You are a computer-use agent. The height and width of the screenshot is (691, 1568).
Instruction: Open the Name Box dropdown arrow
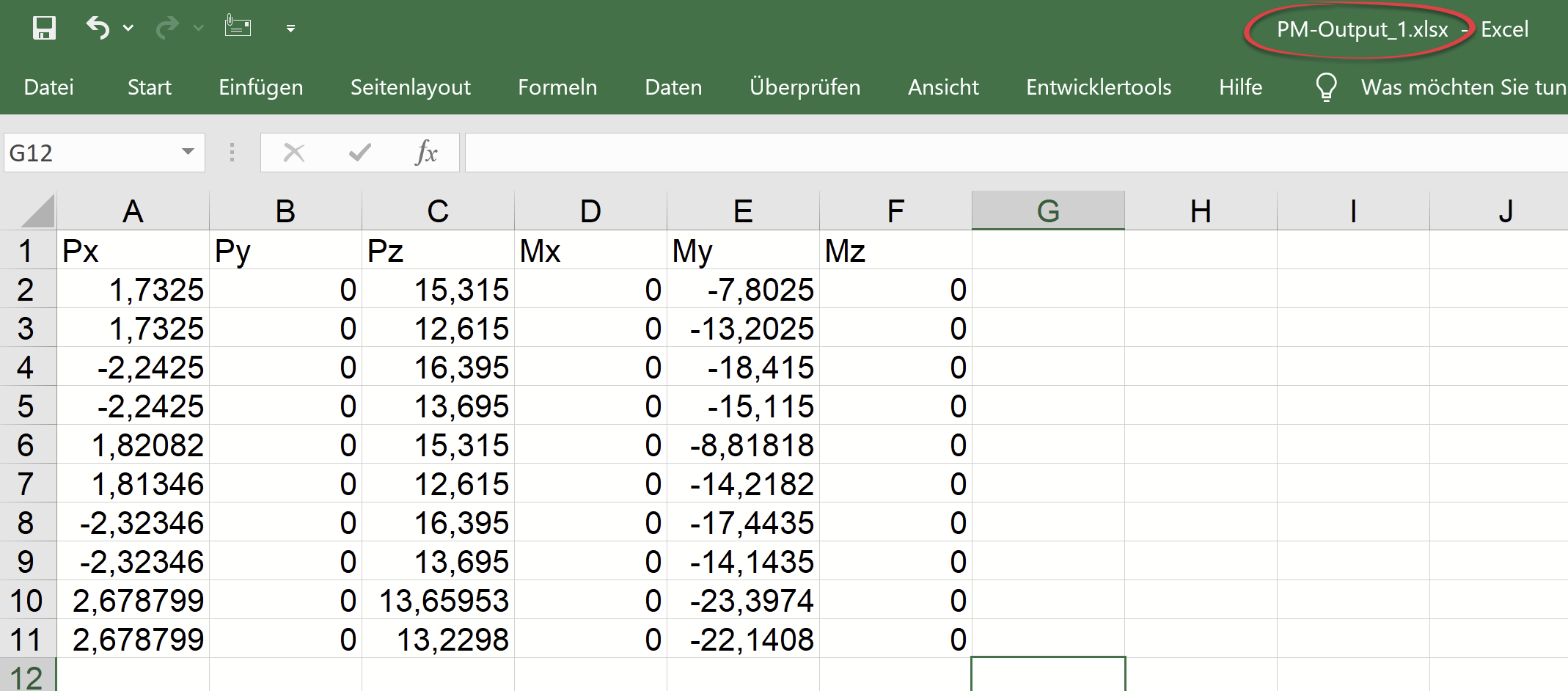click(188, 153)
